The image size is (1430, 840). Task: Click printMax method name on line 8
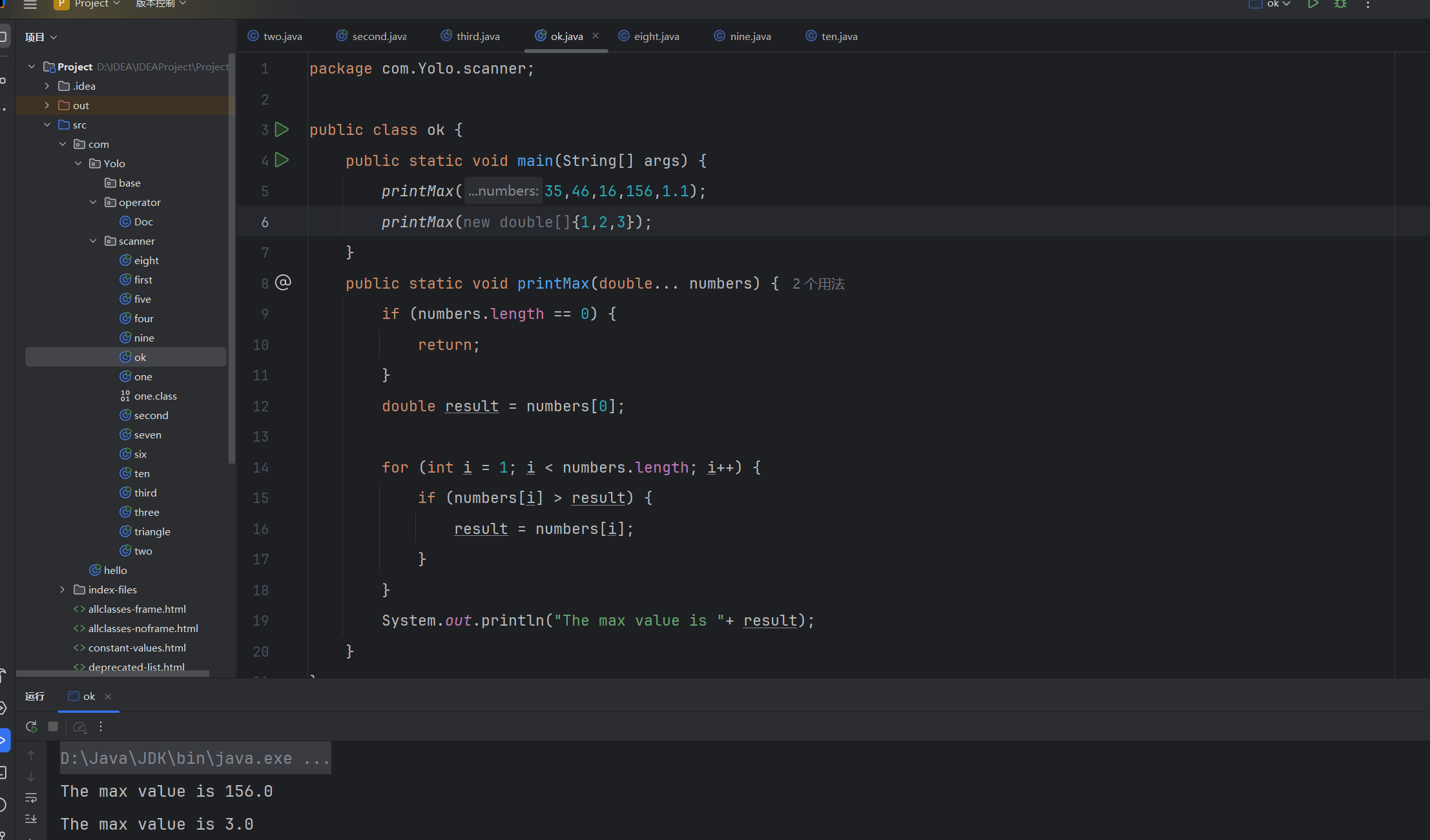(553, 283)
